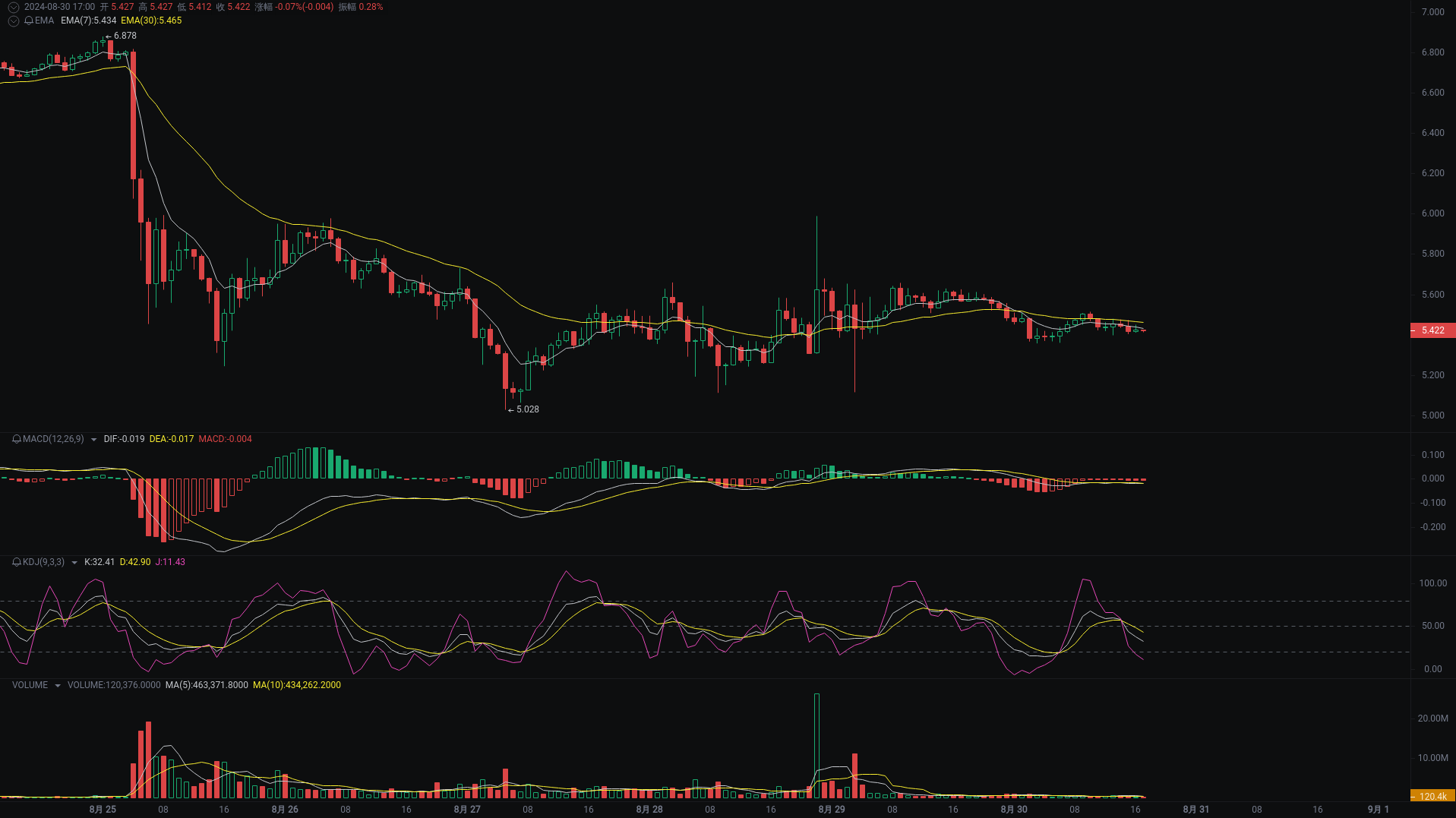This screenshot has width=1456, height=818.
Task: Open the MACD(12,26,9) settings dropdown
Action: coord(93,439)
